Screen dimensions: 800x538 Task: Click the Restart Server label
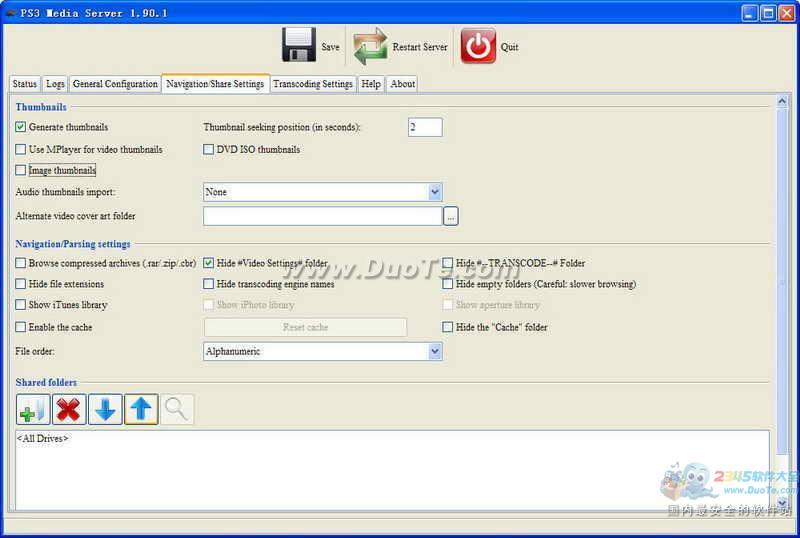coord(420,47)
